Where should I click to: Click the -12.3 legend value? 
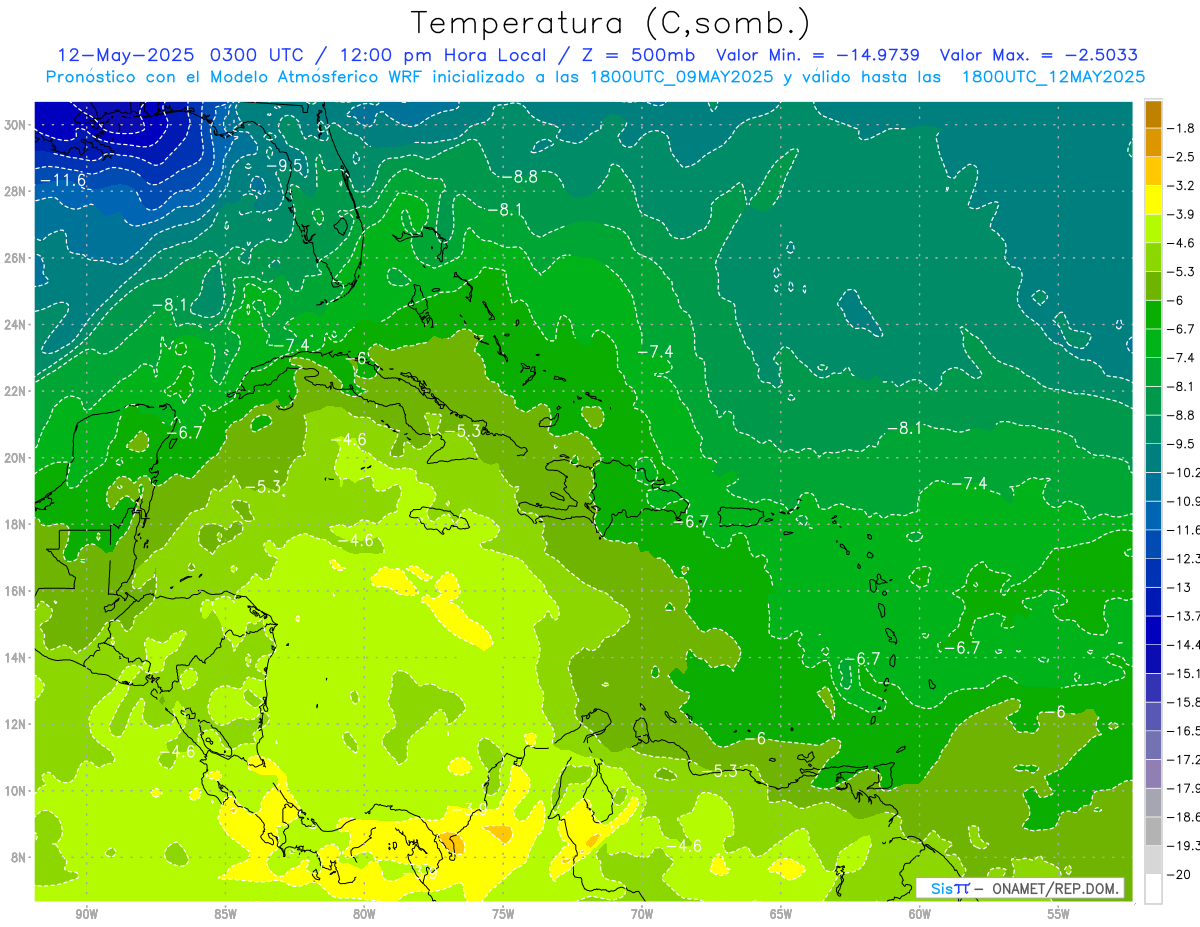point(1184,558)
